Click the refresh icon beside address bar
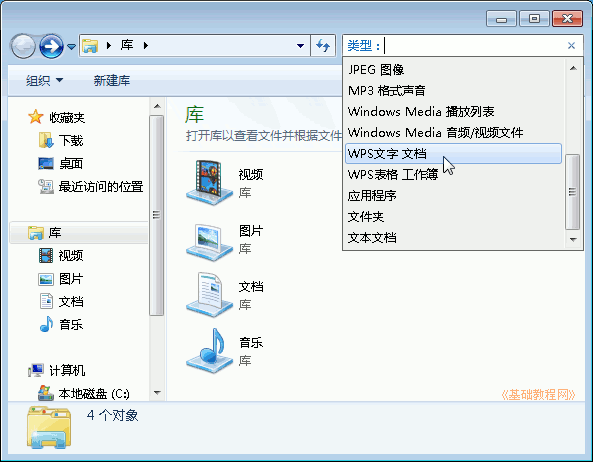593x462 pixels. 323,46
